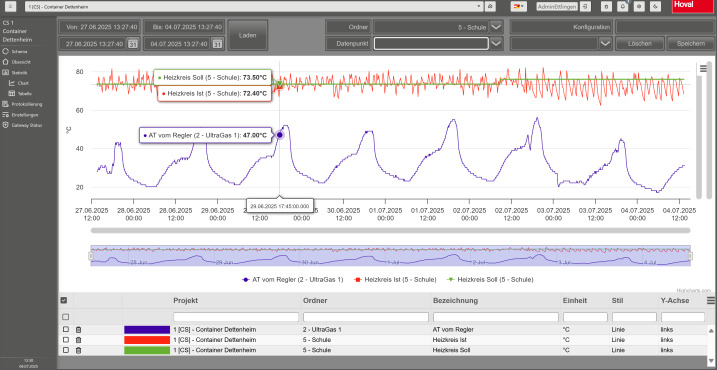The height and width of the screenshot is (370, 717).
Task: Click the left handle of chart navigator
Action: pos(91,256)
